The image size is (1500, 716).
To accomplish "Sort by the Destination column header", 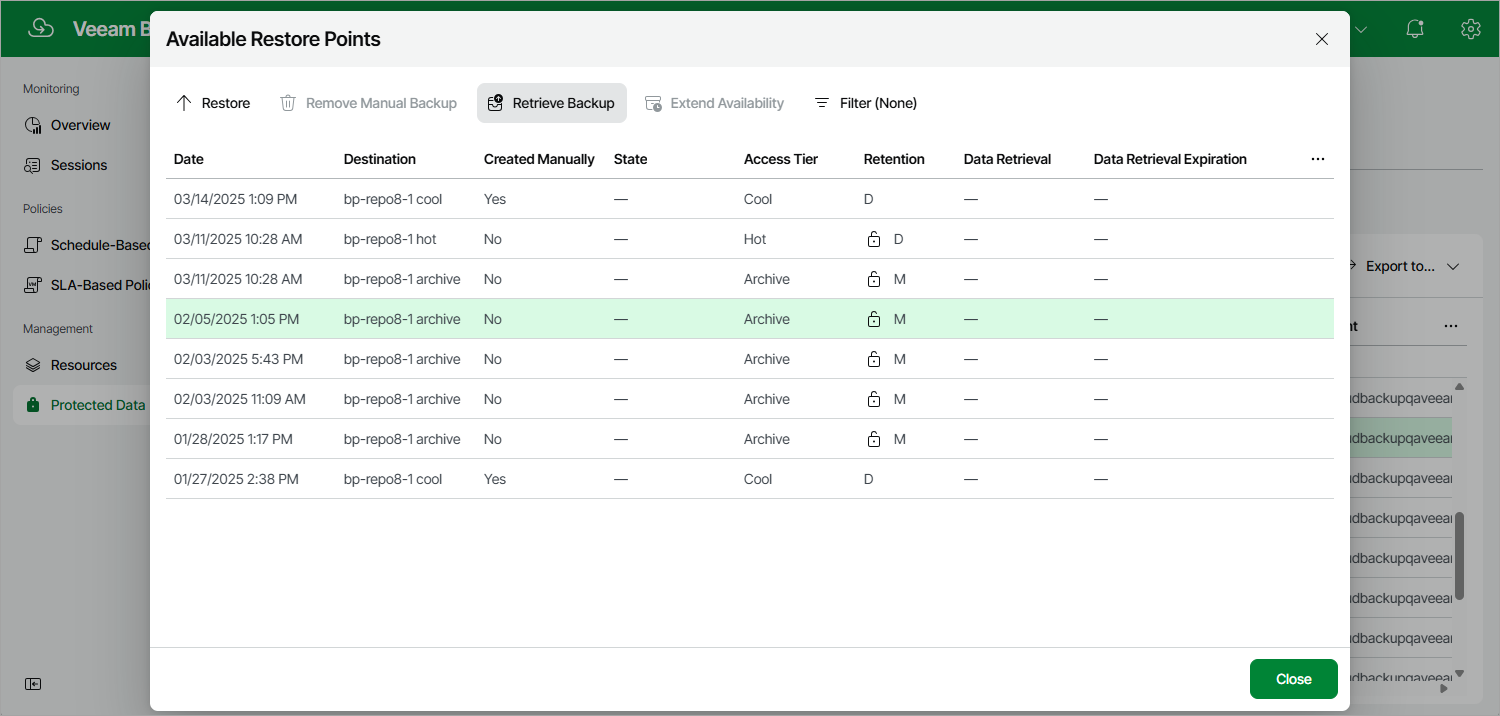I will [x=380, y=159].
